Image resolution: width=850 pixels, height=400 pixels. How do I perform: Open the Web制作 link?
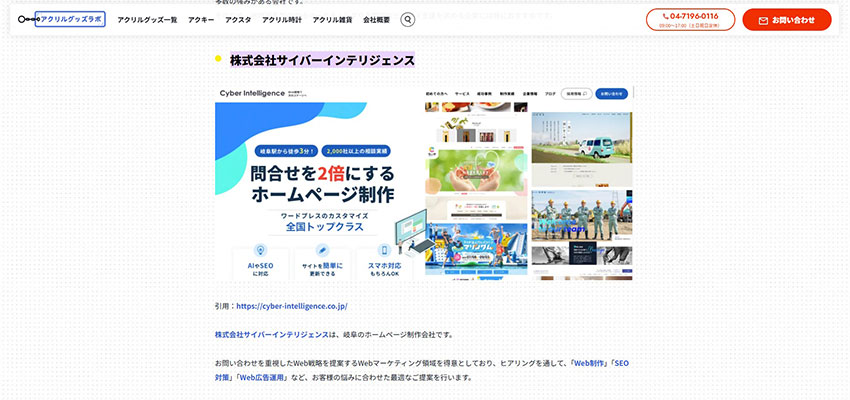pos(590,363)
